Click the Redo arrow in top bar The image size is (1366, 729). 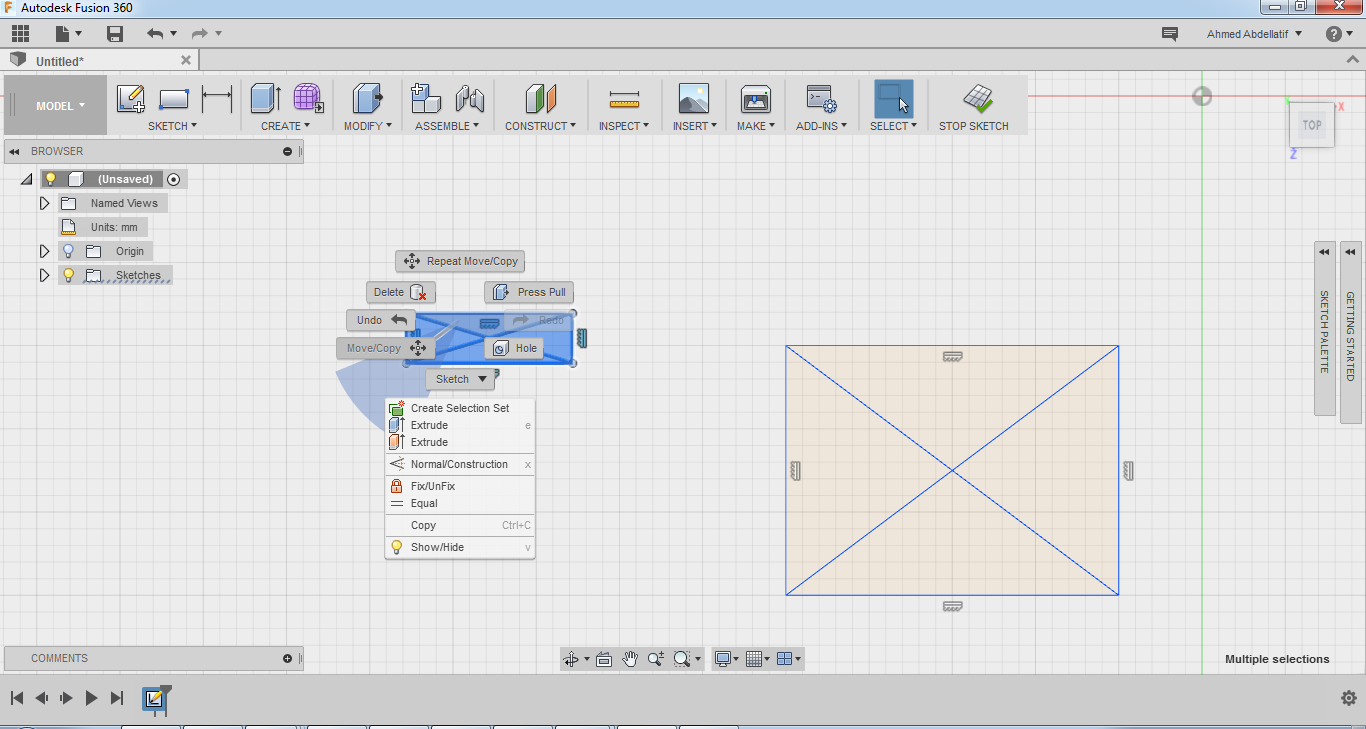coord(200,34)
